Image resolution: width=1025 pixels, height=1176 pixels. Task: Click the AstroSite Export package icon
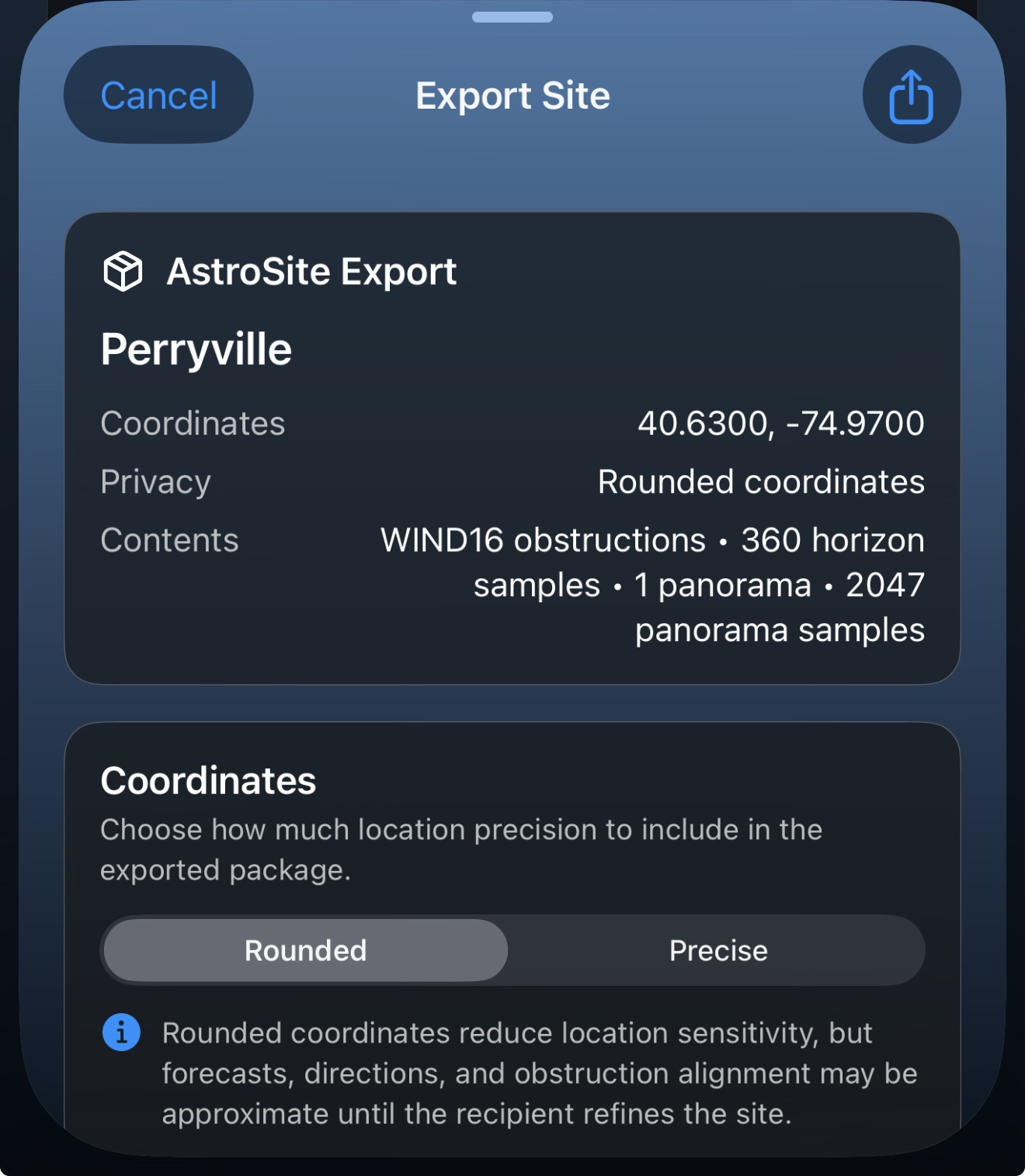(123, 271)
